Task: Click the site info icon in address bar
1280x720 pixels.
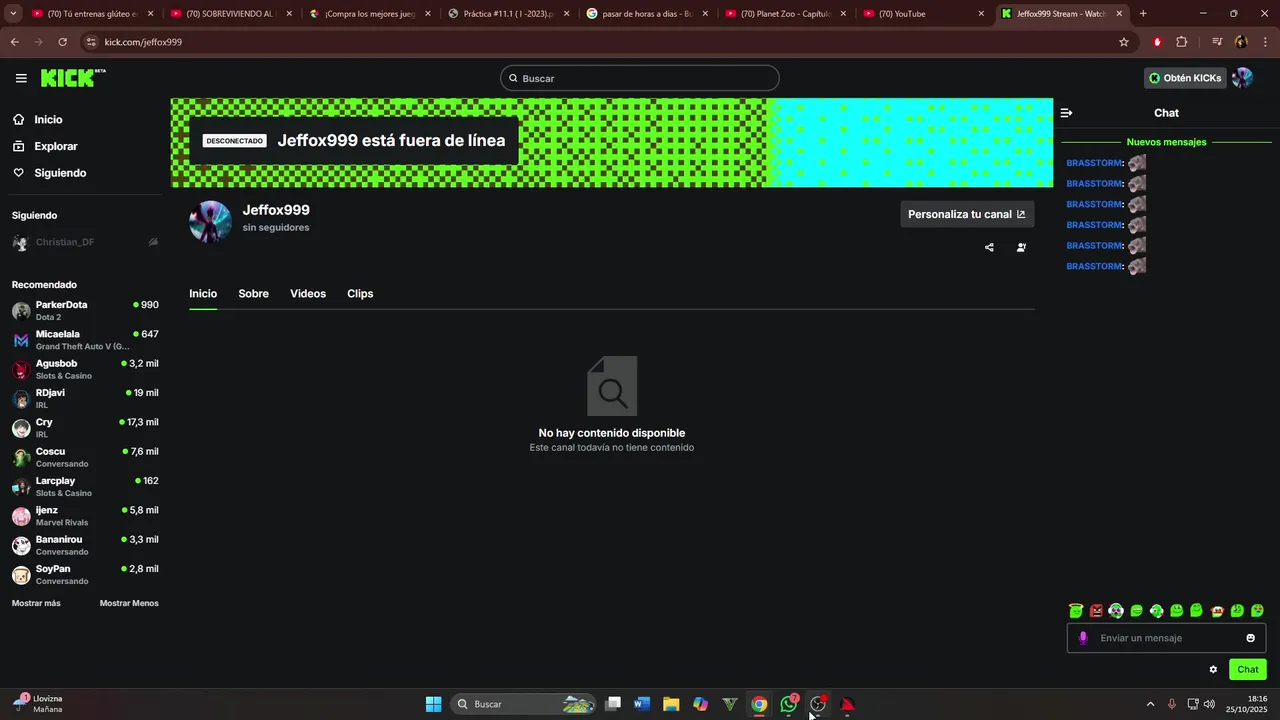Action: (92, 42)
